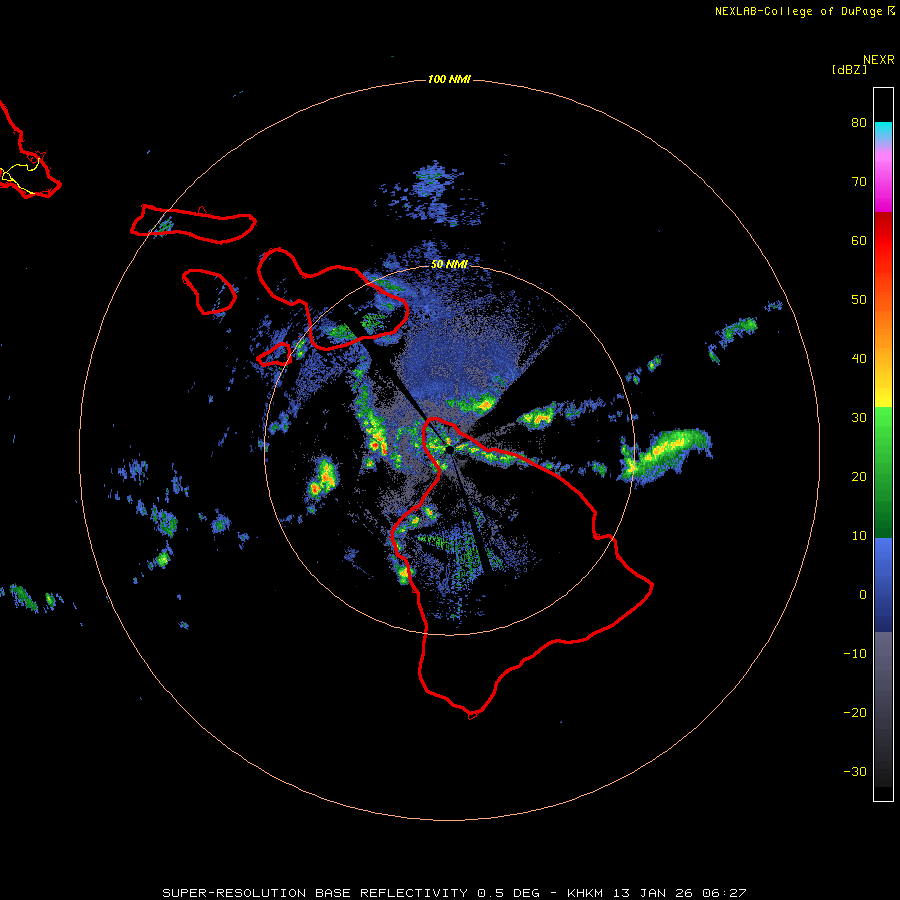The height and width of the screenshot is (900, 900).
Task: Click the 80 value on dBZ scale
Action: 859,123
